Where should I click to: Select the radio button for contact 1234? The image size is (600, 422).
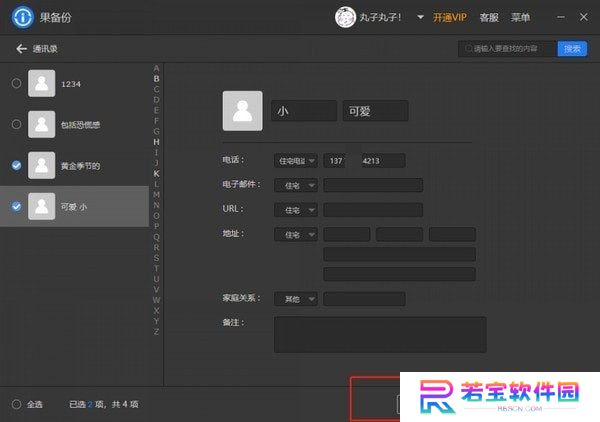pos(16,83)
